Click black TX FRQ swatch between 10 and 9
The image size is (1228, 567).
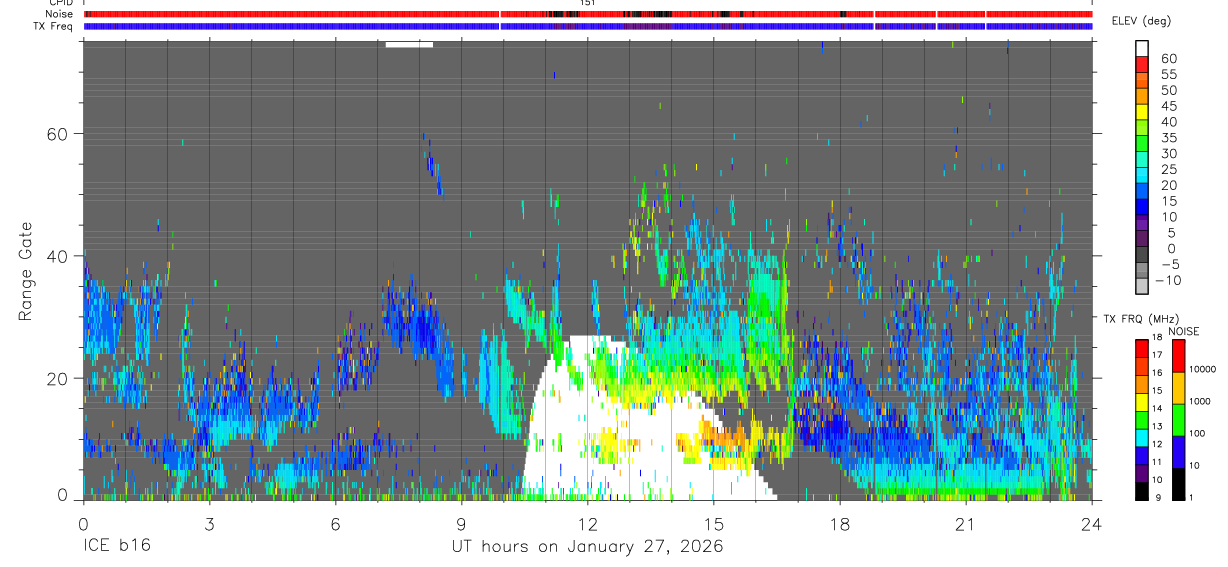click(x=1142, y=489)
